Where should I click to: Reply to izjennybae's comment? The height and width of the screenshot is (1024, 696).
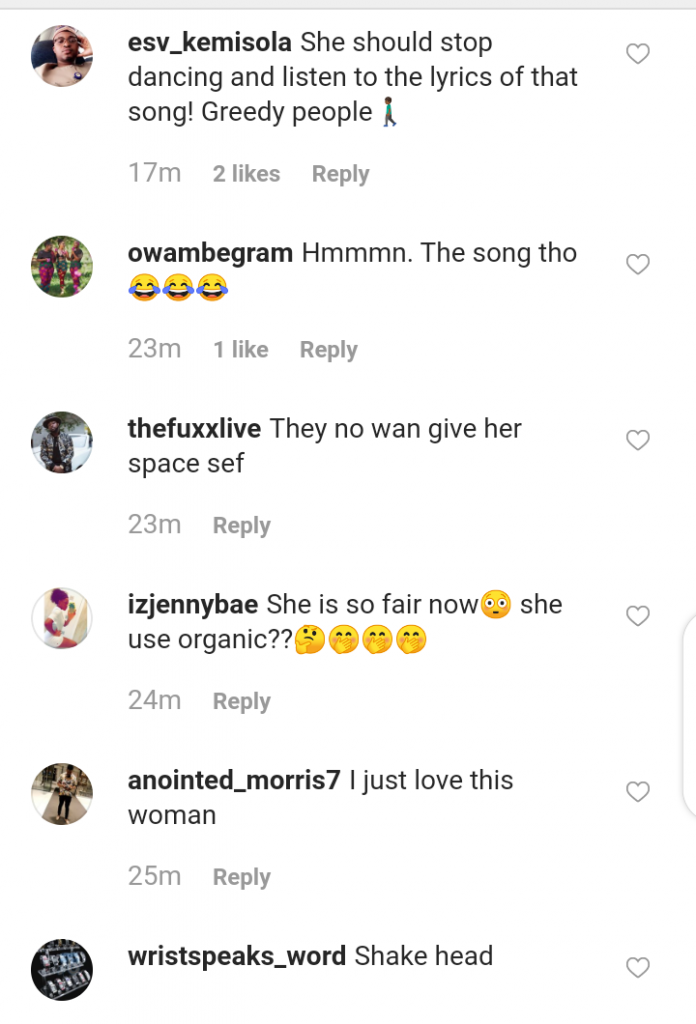click(241, 702)
